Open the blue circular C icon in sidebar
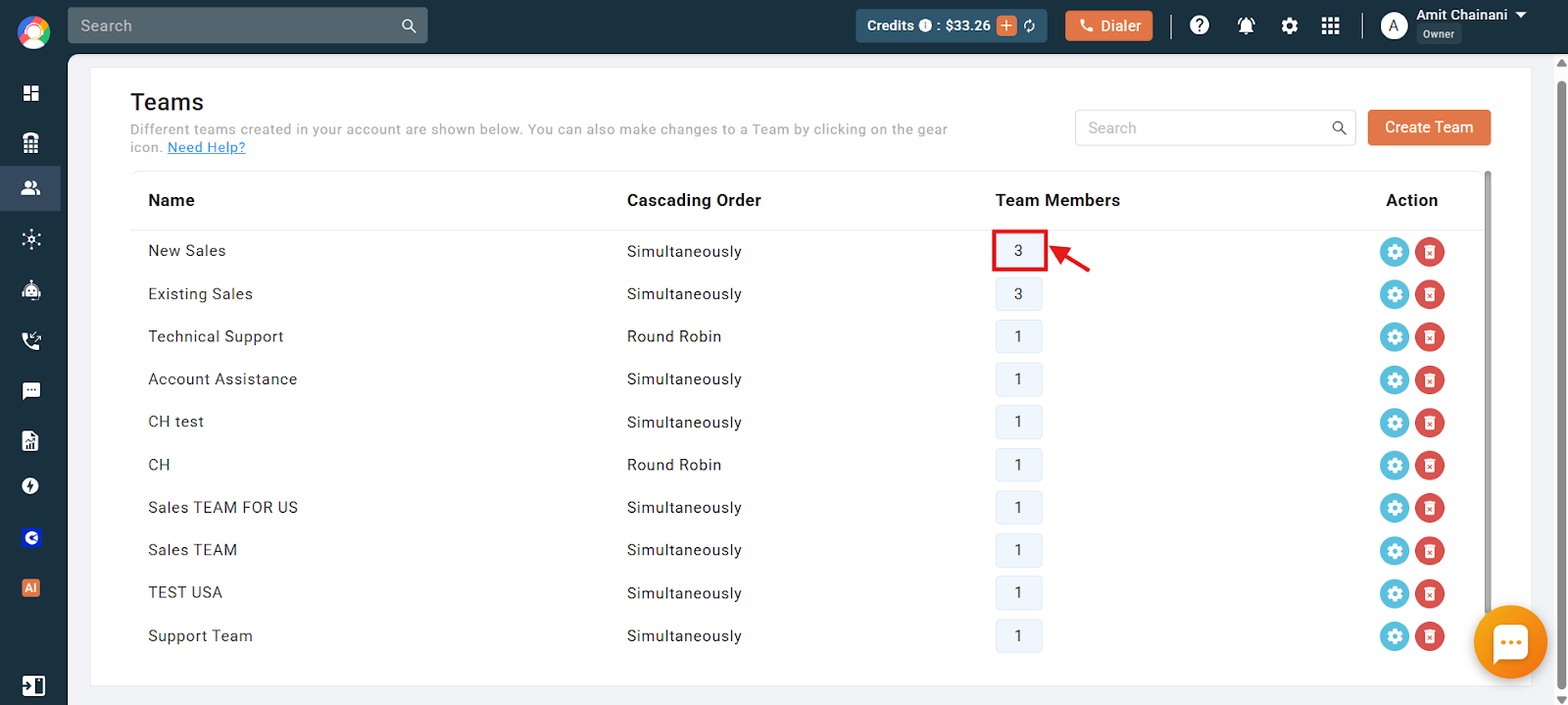Screen dimensions: 1568x705 pyautogui.click(x=31, y=537)
